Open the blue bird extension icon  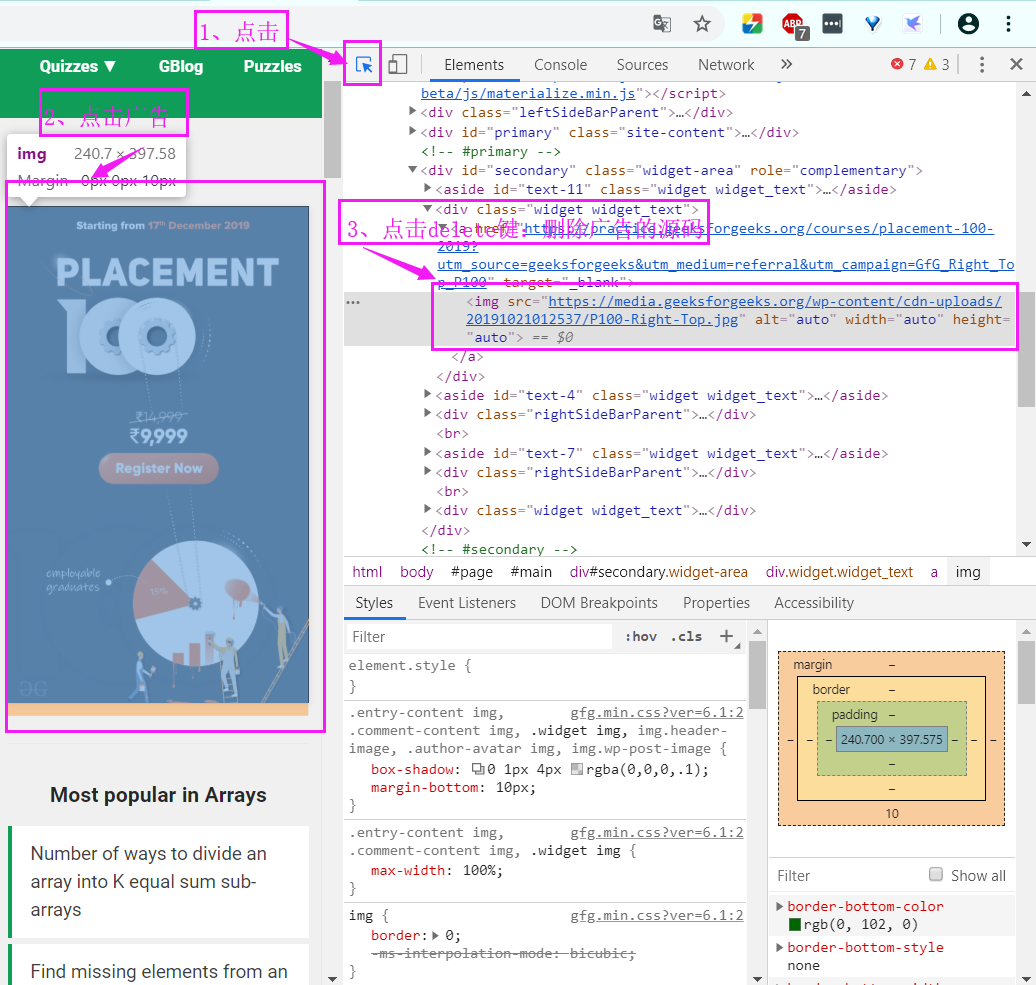pyautogui.click(x=912, y=24)
